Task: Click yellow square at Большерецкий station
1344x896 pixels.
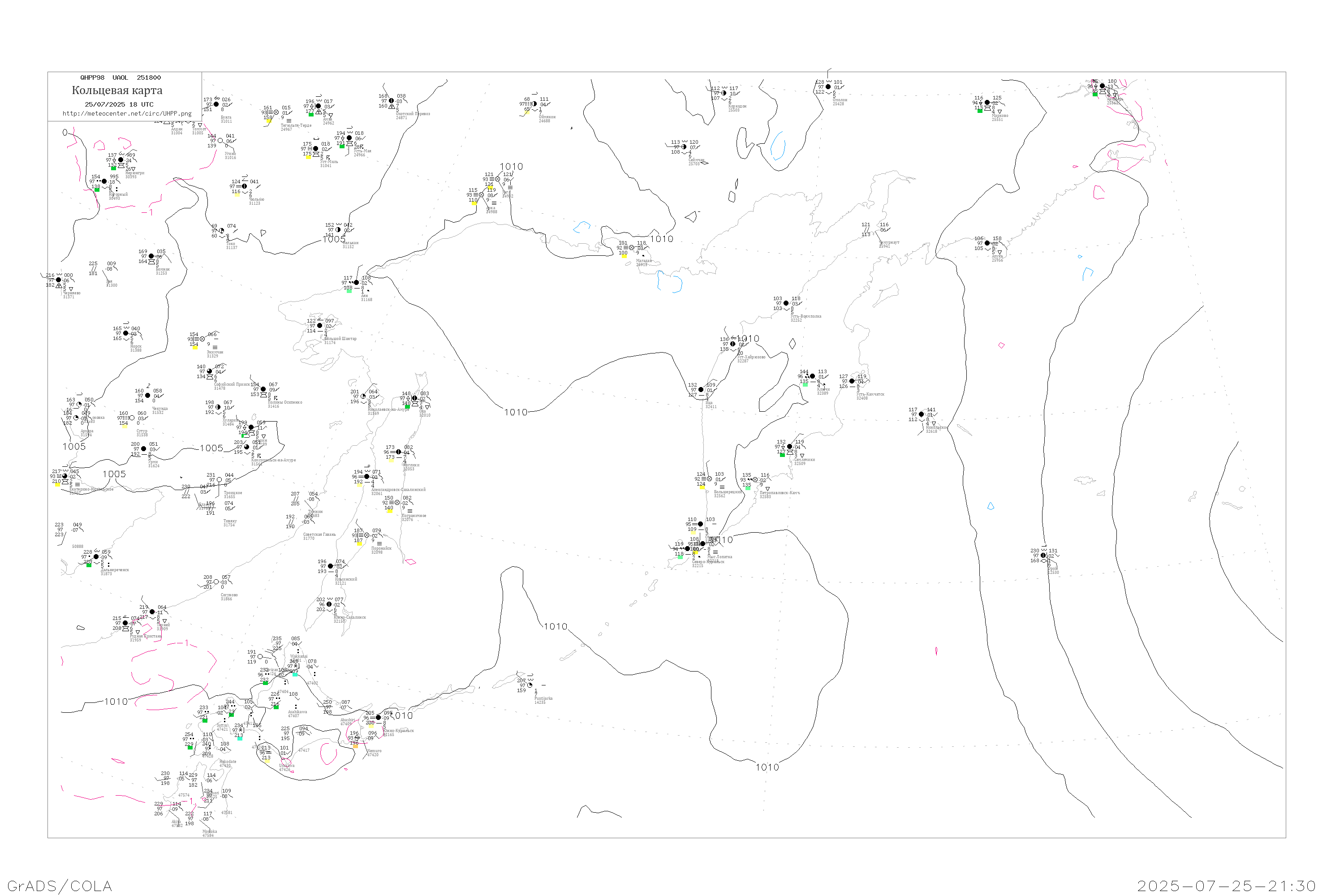Action: point(702,487)
